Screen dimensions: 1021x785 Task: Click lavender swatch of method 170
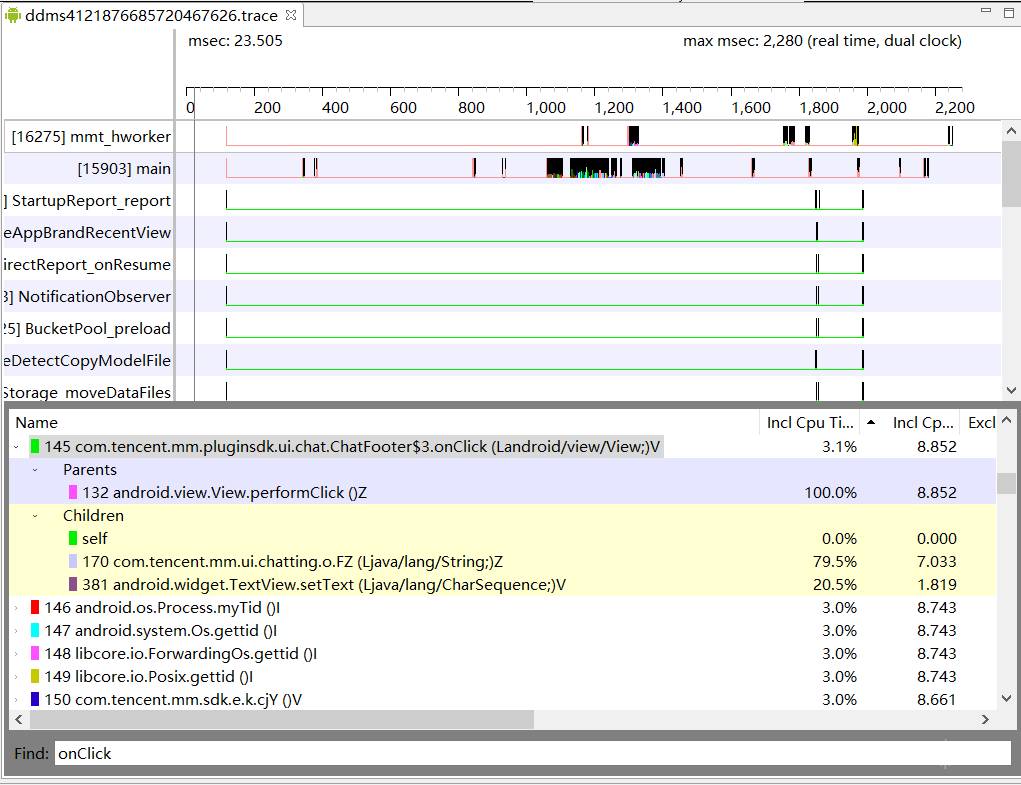pyautogui.click(x=73, y=561)
